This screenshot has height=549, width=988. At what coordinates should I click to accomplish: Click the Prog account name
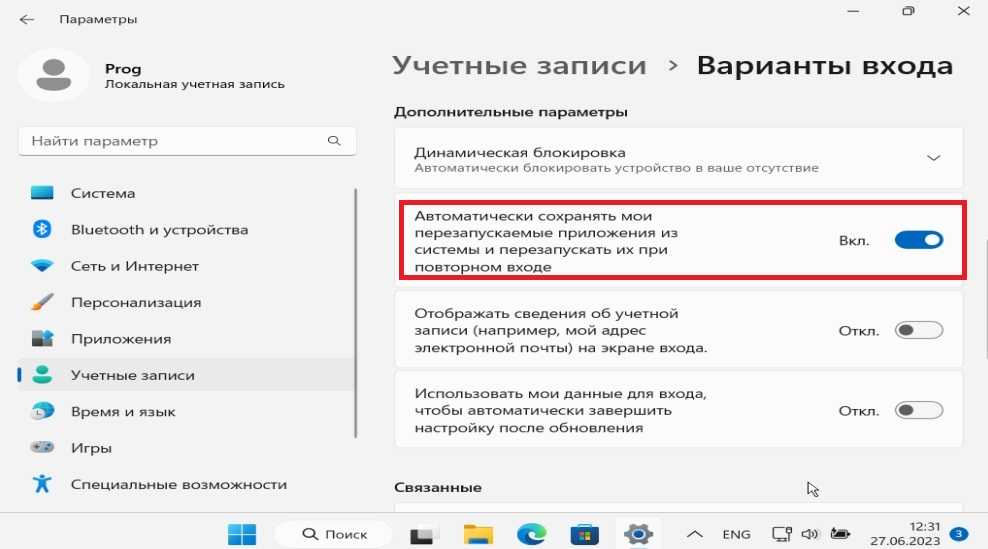point(123,69)
